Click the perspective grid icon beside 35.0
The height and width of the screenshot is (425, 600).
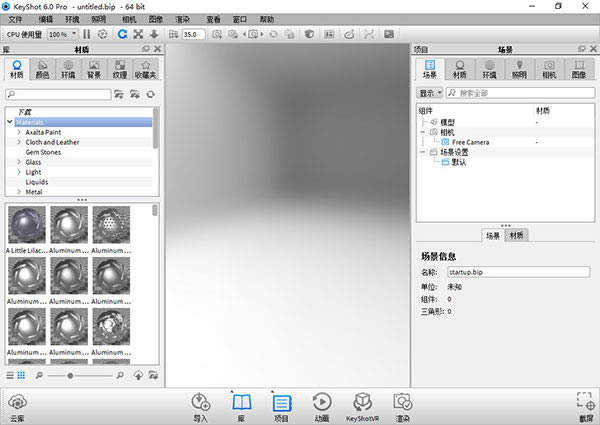click(173, 34)
